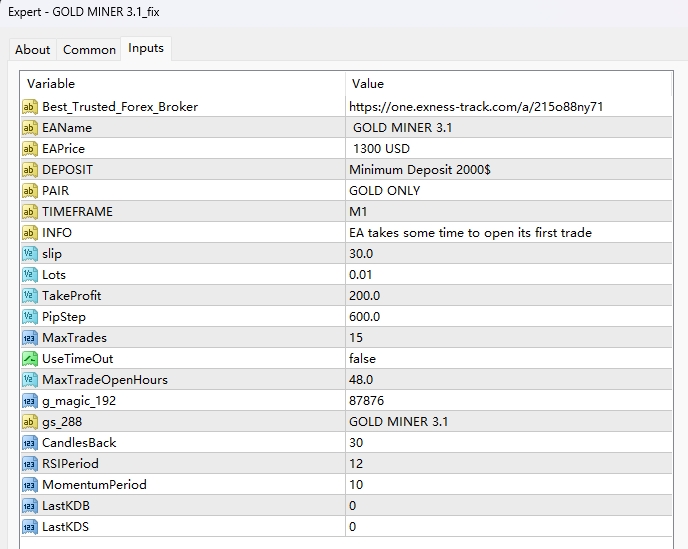Select the PipStep variable name
The image size is (688, 549).
[x=64, y=317]
